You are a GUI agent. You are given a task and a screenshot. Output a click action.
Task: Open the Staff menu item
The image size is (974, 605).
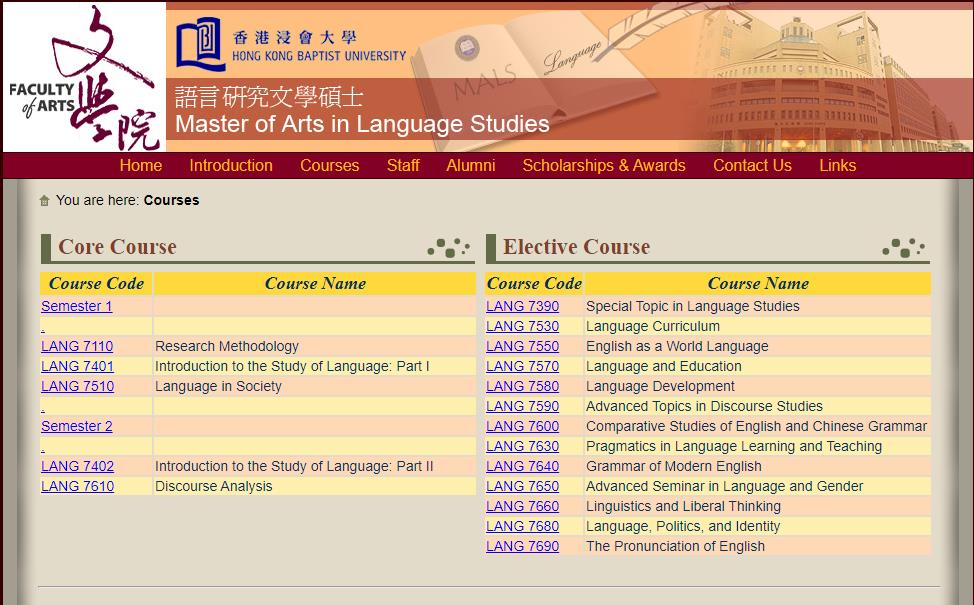(403, 165)
